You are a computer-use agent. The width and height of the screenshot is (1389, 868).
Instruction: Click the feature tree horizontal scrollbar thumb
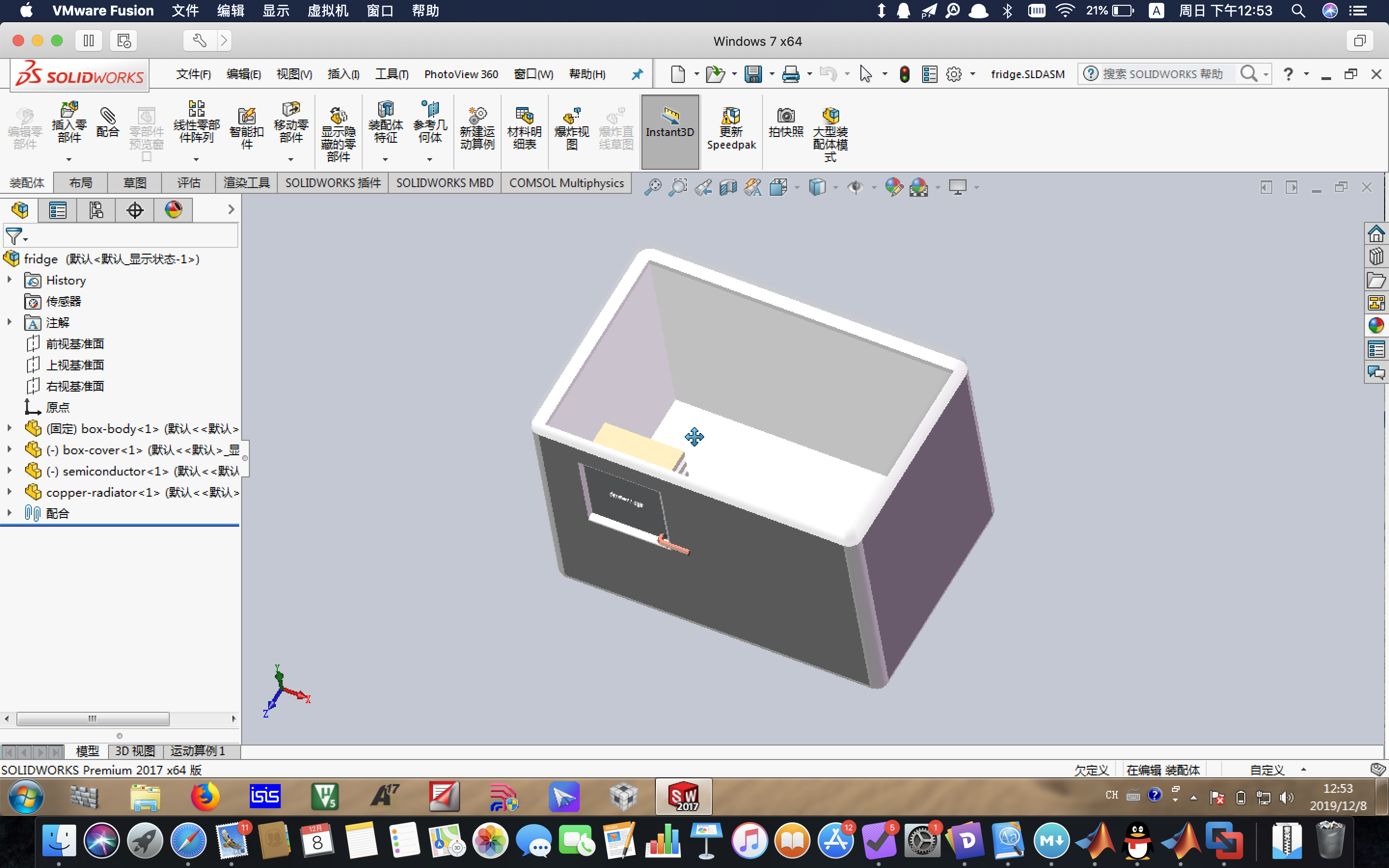pyautogui.click(x=93, y=719)
